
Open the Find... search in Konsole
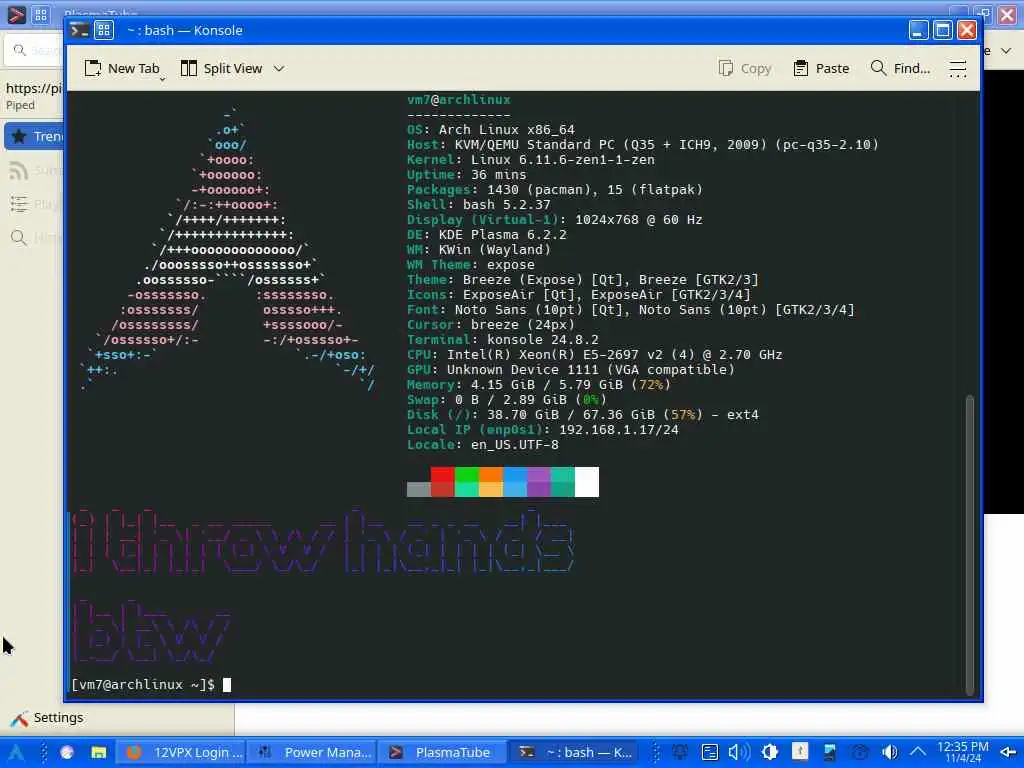[901, 69]
